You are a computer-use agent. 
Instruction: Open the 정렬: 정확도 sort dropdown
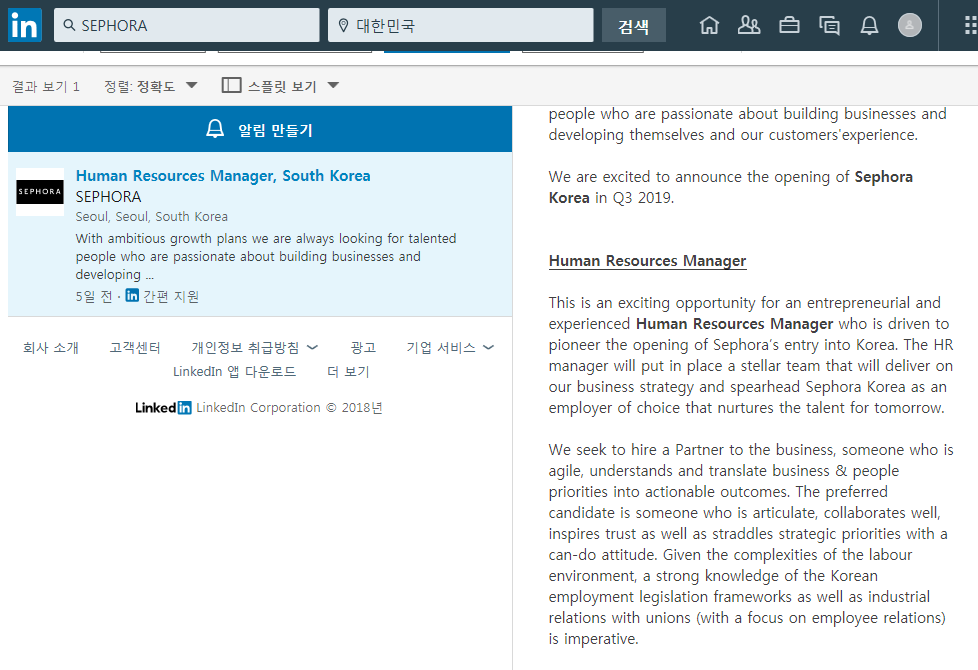coord(150,86)
